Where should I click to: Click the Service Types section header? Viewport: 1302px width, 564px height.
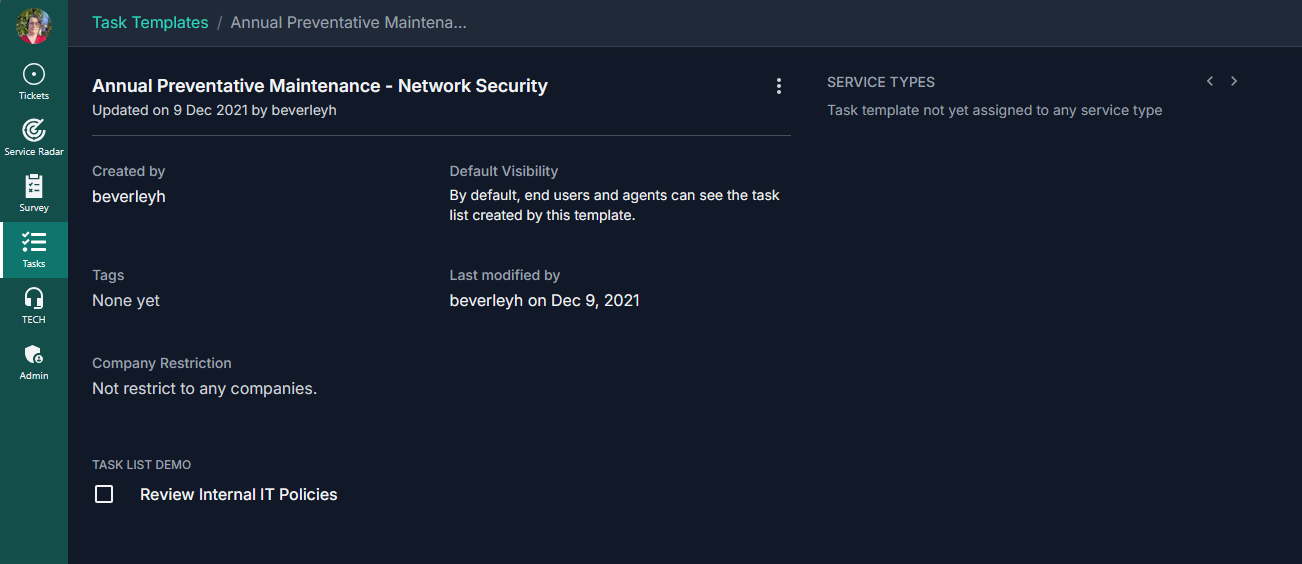pyautogui.click(x=881, y=82)
